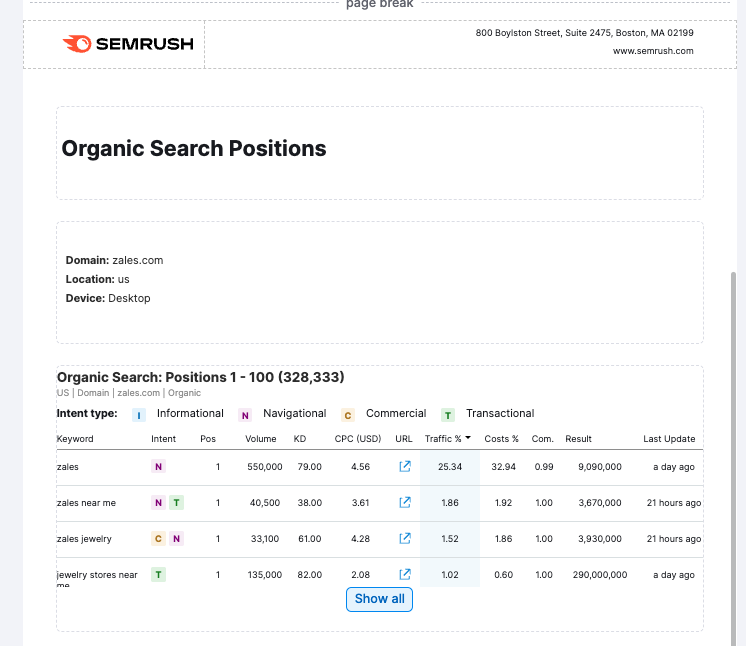This screenshot has height=646, width=746.
Task: Click the traffic value 1.52
Action: pyautogui.click(x=450, y=538)
